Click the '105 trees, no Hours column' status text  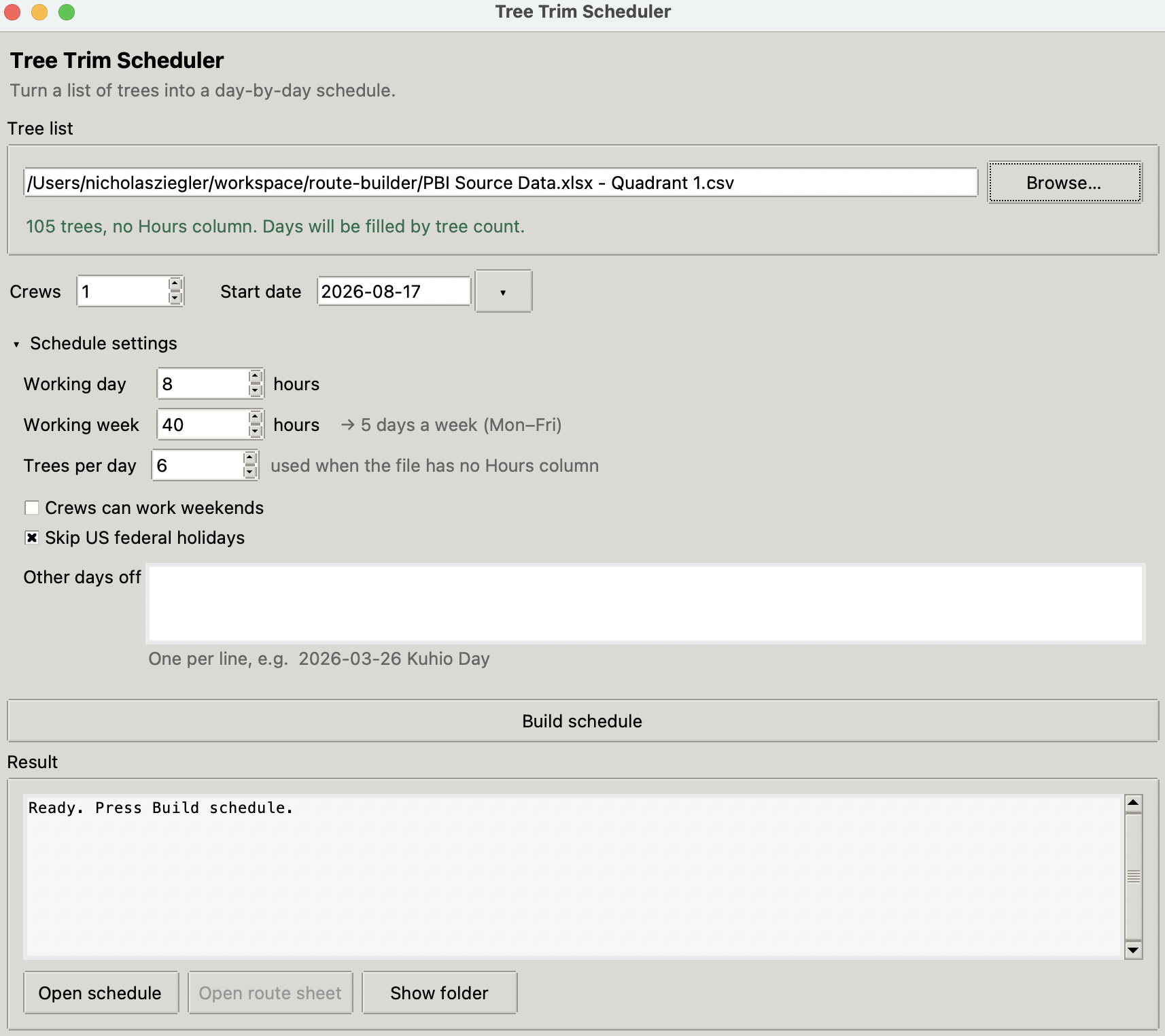pyautogui.click(x=275, y=226)
